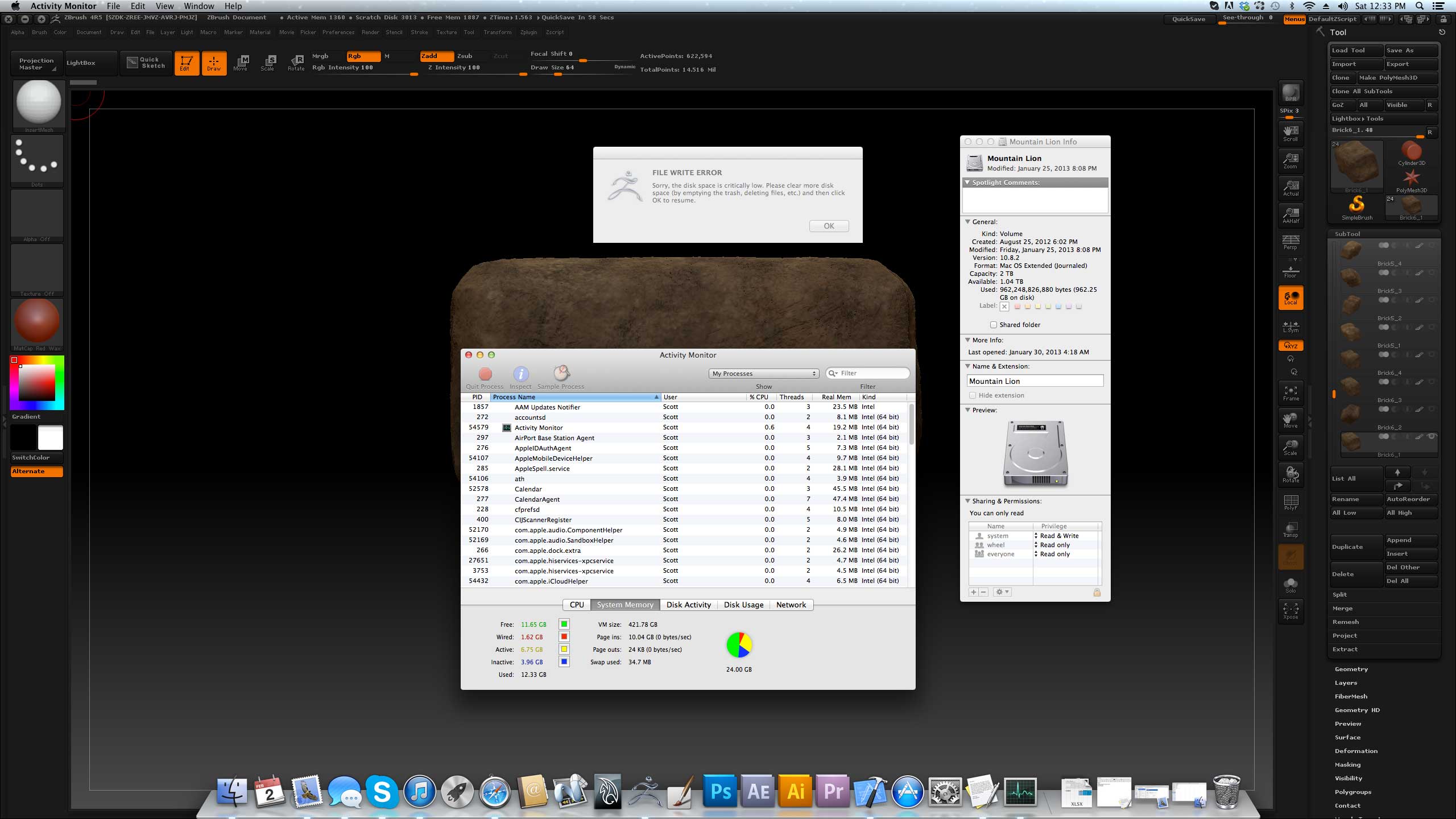This screenshot has width=1456, height=819.
Task: Select the Rotate transform button in top shelf
Action: [296, 63]
